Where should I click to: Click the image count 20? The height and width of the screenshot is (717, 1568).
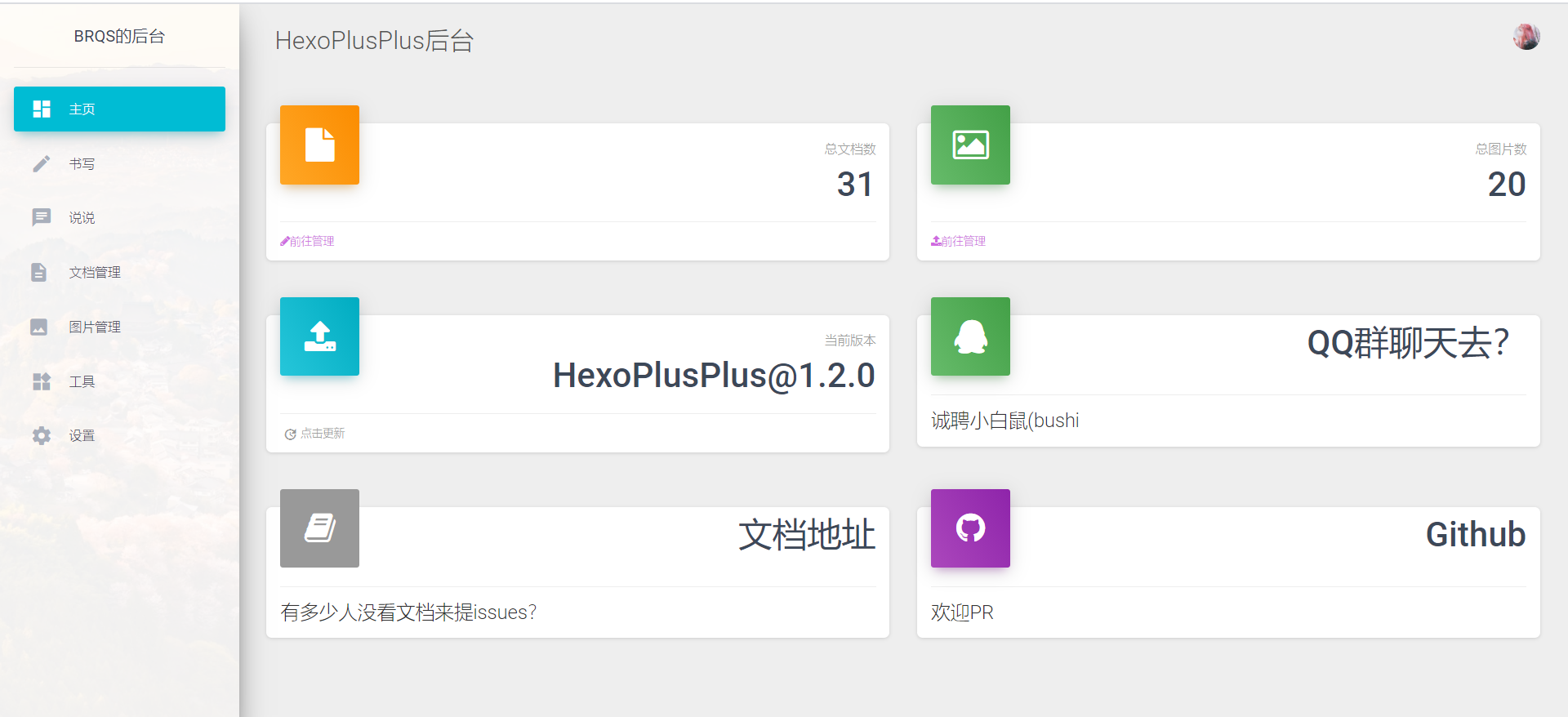1507,185
